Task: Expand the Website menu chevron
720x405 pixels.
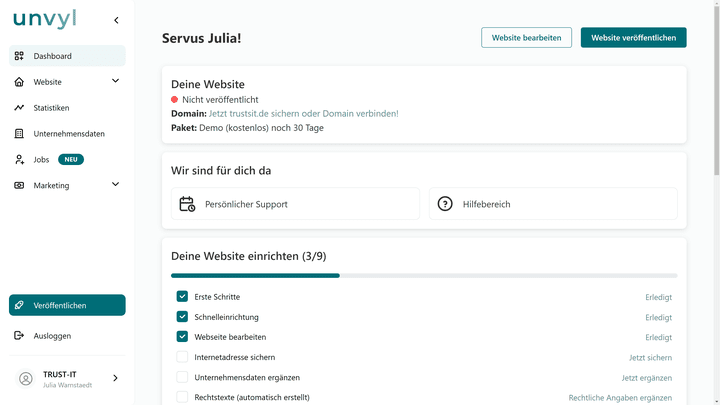Action: [x=115, y=81]
